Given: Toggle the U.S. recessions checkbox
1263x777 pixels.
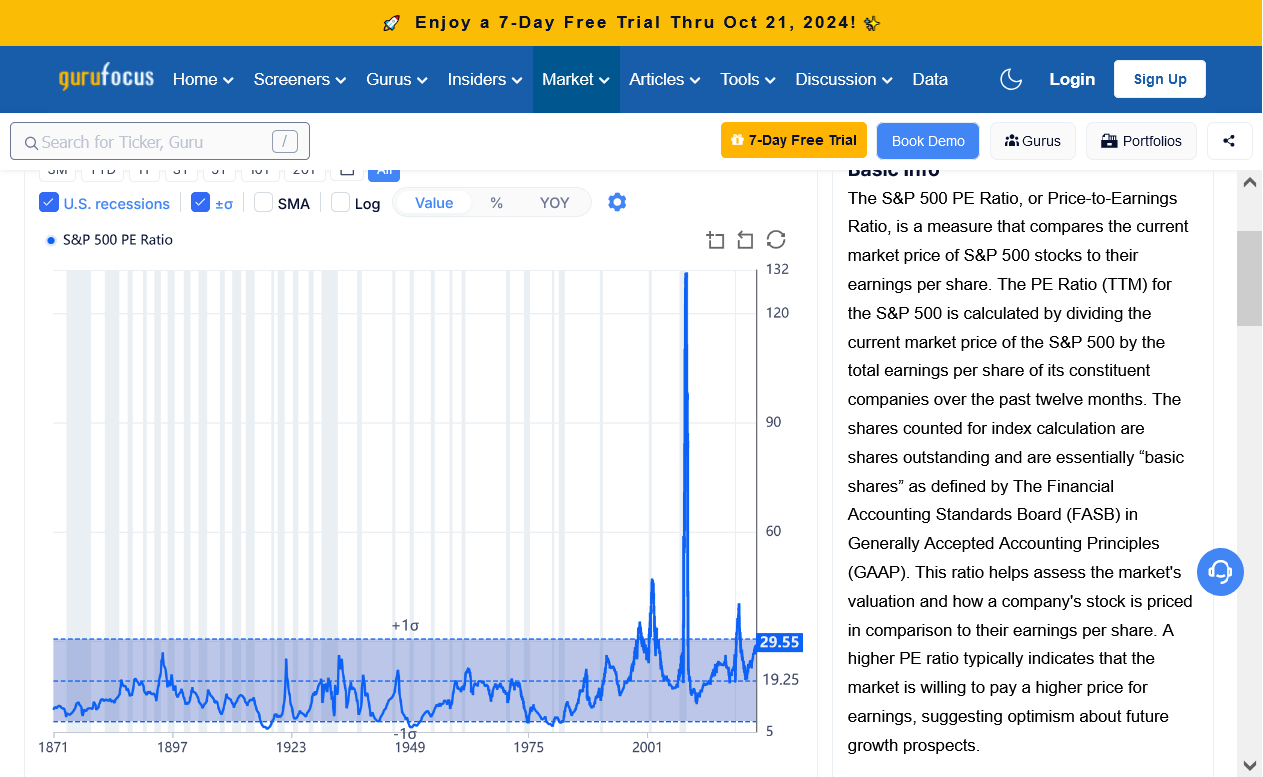Looking at the screenshot, I should (x=49, y=203).
